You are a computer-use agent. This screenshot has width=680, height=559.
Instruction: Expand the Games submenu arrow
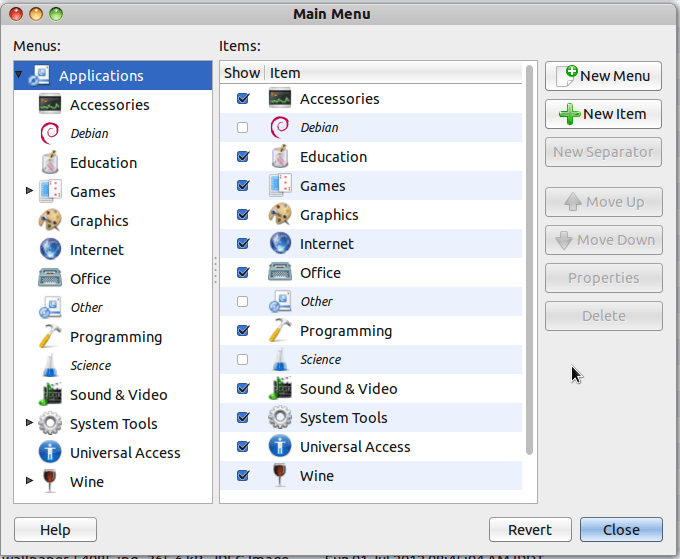29,192
